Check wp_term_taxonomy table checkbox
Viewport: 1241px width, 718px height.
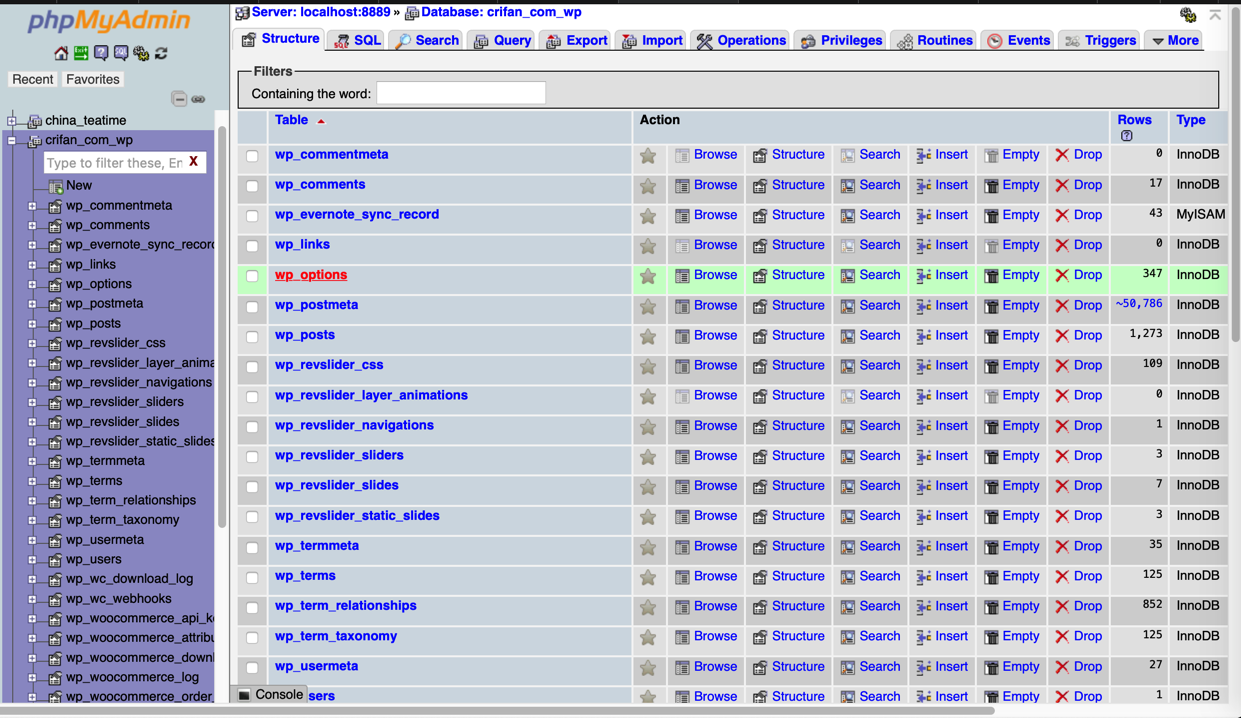tap(252, 637)
